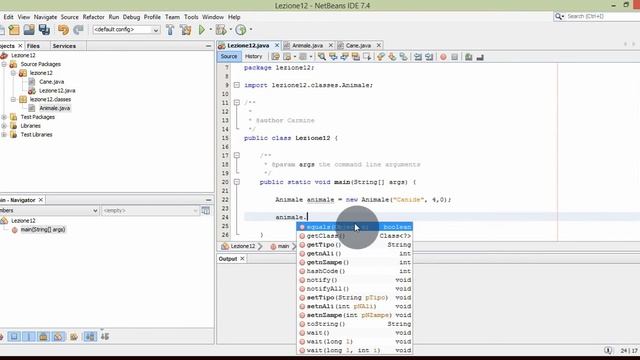Click the Uncomment code editor icon
Image resolution: width=640 pixels, height=360 pixels.
(x=480, y=57)
